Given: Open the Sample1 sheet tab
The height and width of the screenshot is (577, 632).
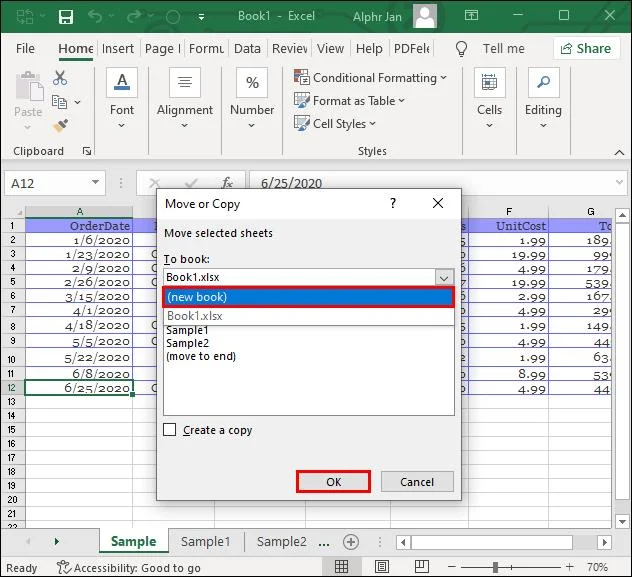Looking at the screenshot, I should coord(206,542).
